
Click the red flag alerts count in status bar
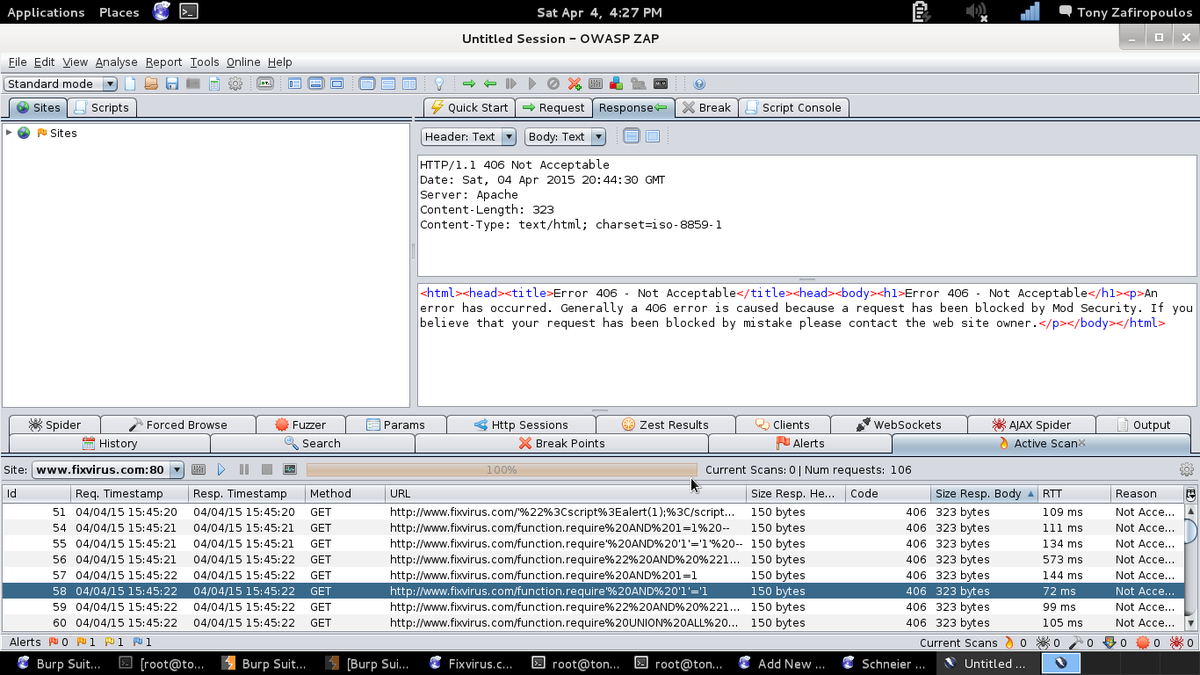pos(58,642)
